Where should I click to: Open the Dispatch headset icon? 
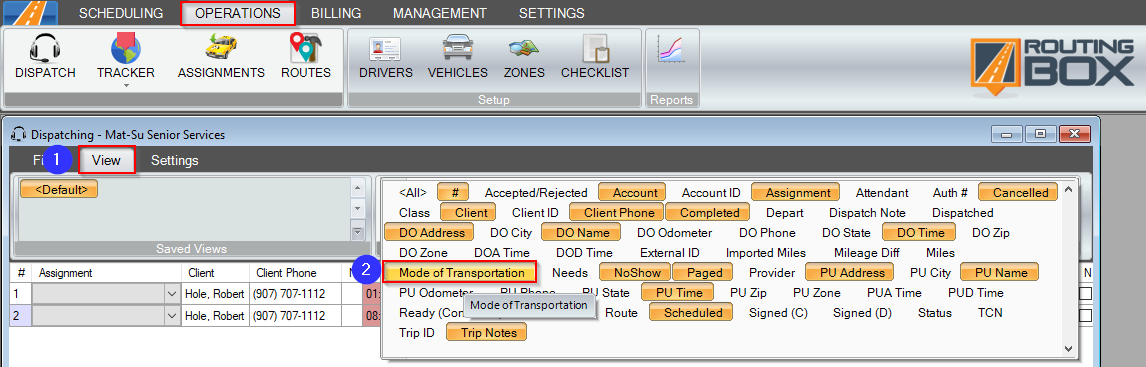pos(45,48)
